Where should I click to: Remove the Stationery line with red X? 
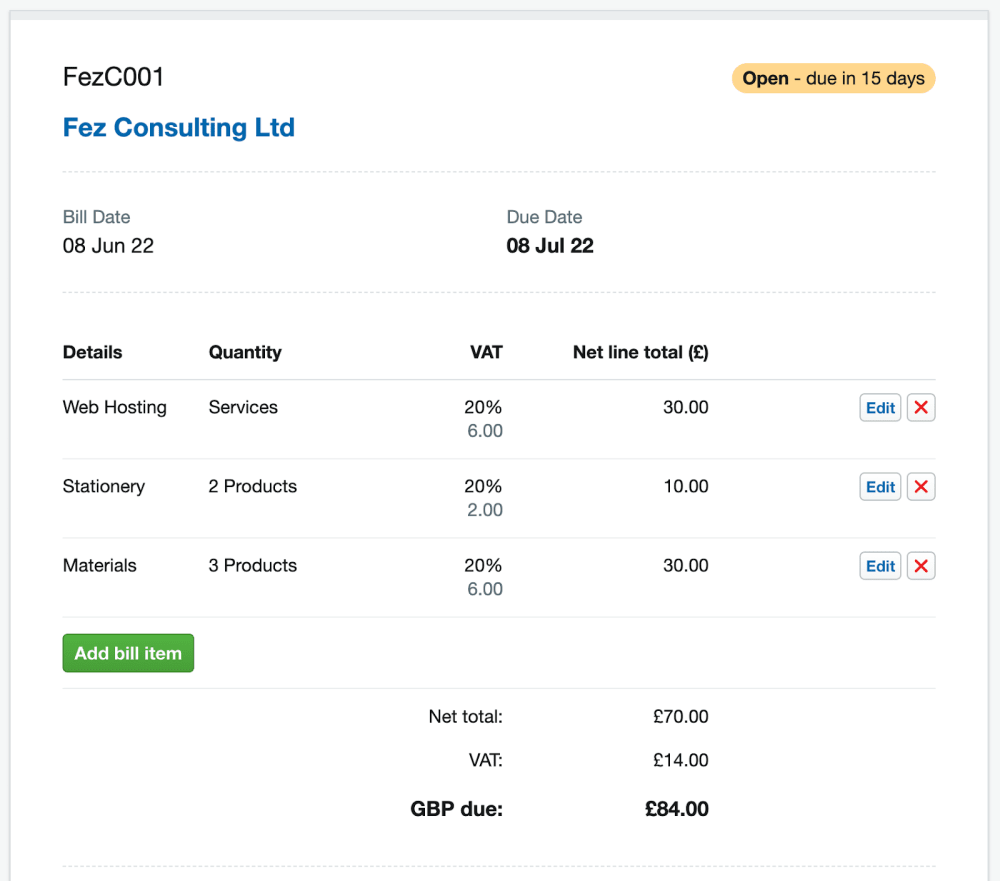921,487
